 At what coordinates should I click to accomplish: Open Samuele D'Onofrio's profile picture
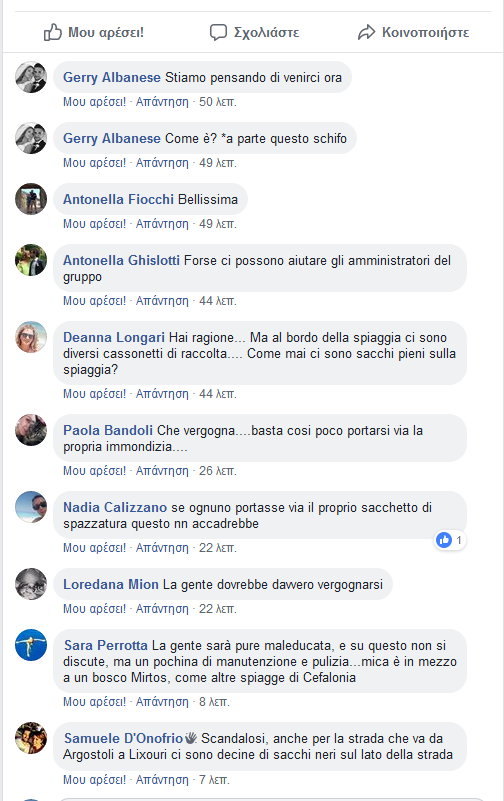[31, 738]
